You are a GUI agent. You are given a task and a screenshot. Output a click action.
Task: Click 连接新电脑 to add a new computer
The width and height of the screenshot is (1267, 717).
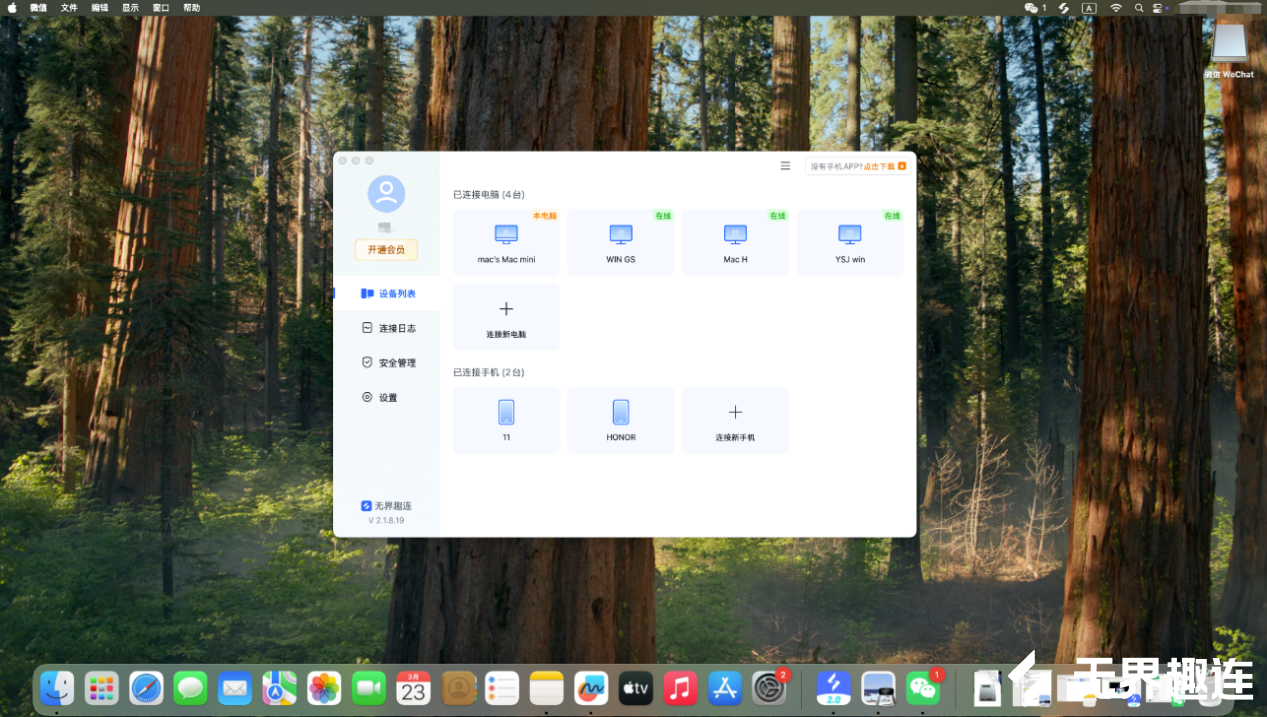pos(506,317)
